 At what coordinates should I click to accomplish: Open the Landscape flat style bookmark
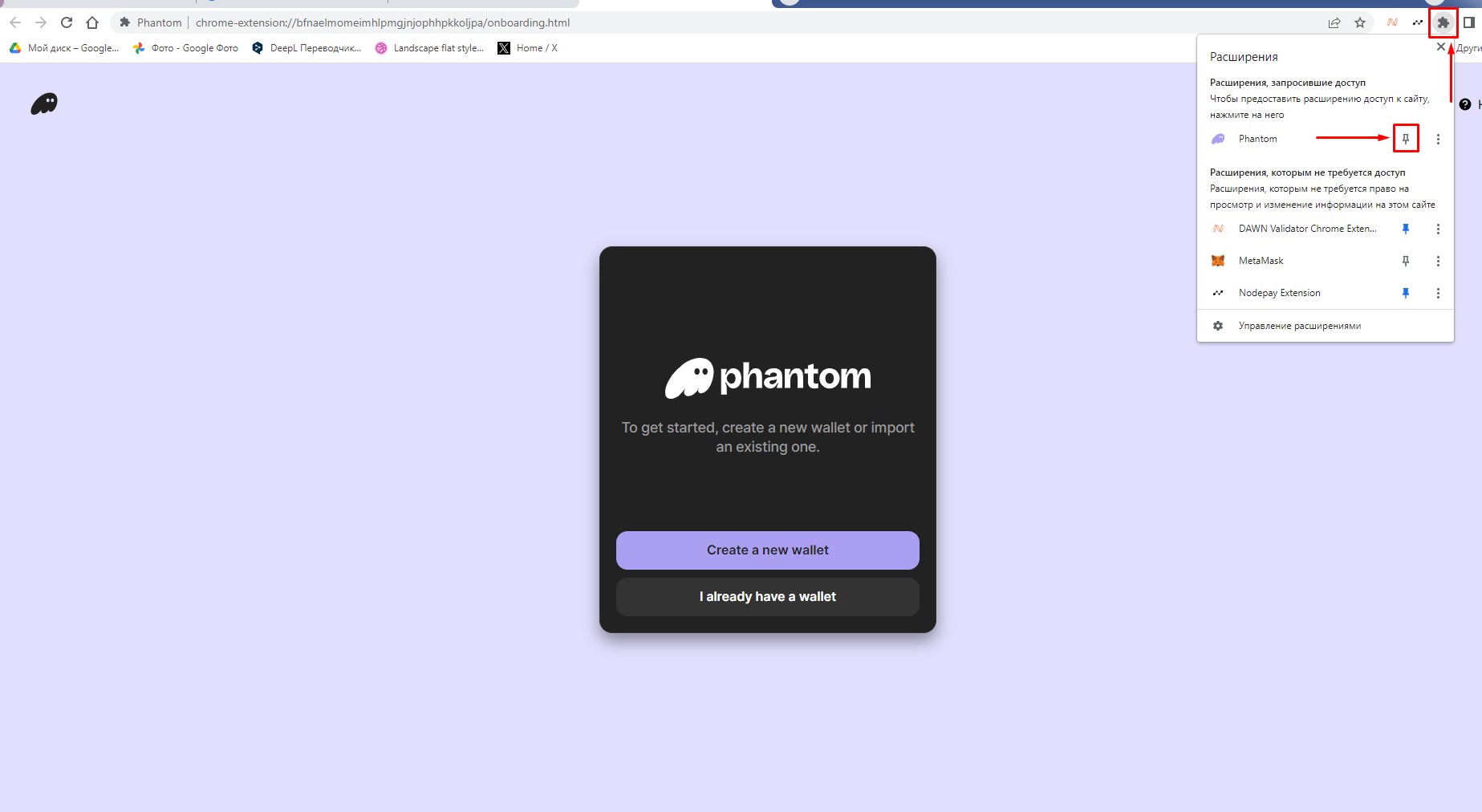(x=429, y=48)
